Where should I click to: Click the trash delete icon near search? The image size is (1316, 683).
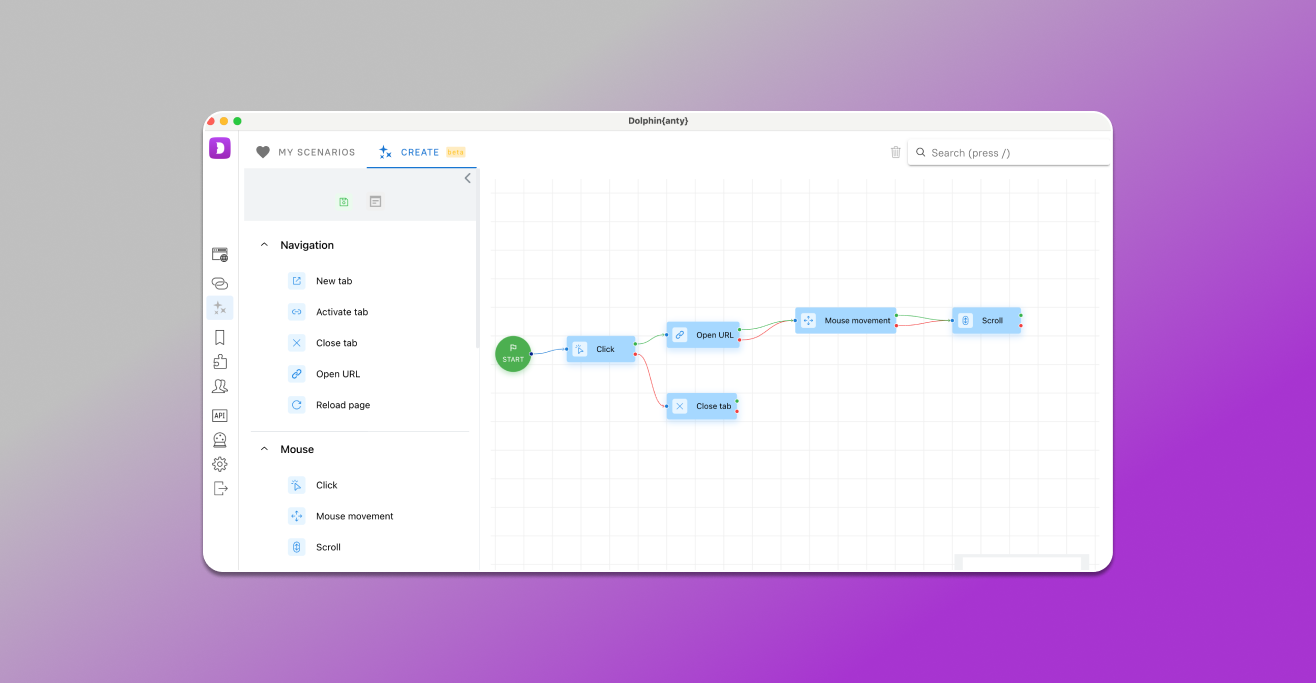(895, 152)
